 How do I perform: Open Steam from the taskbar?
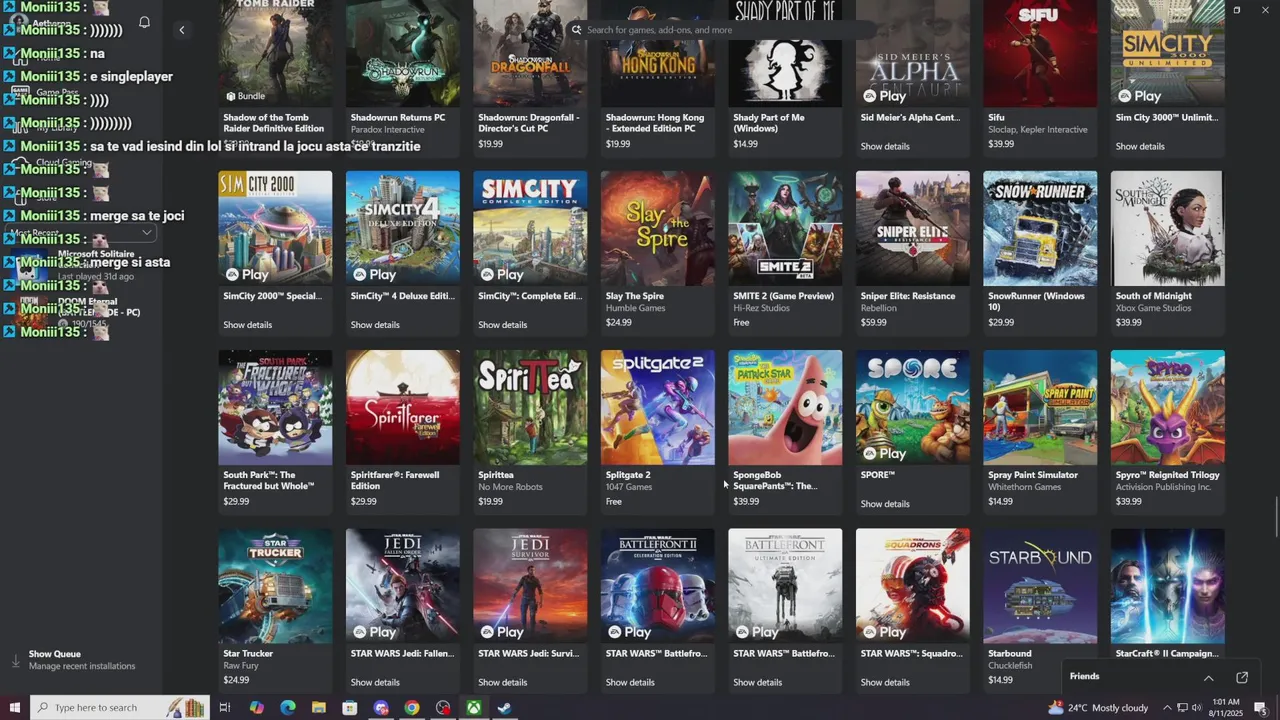point(505,708)
